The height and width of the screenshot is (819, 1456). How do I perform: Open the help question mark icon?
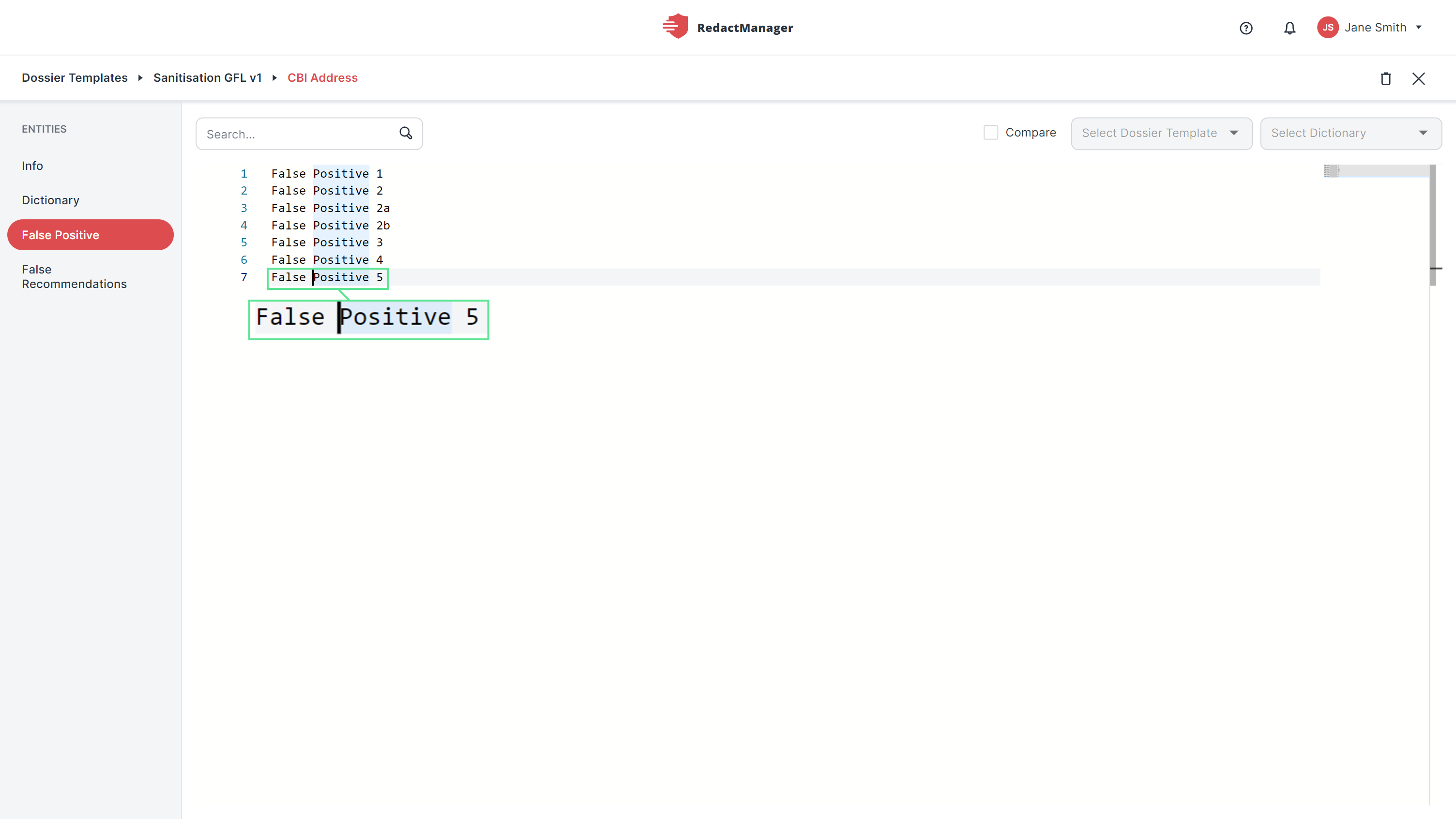click(1246, 28)
